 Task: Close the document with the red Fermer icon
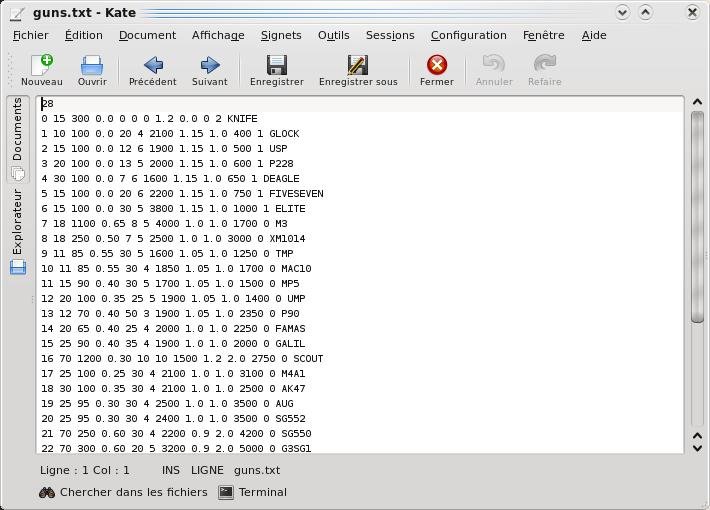[x=437, y=65]
